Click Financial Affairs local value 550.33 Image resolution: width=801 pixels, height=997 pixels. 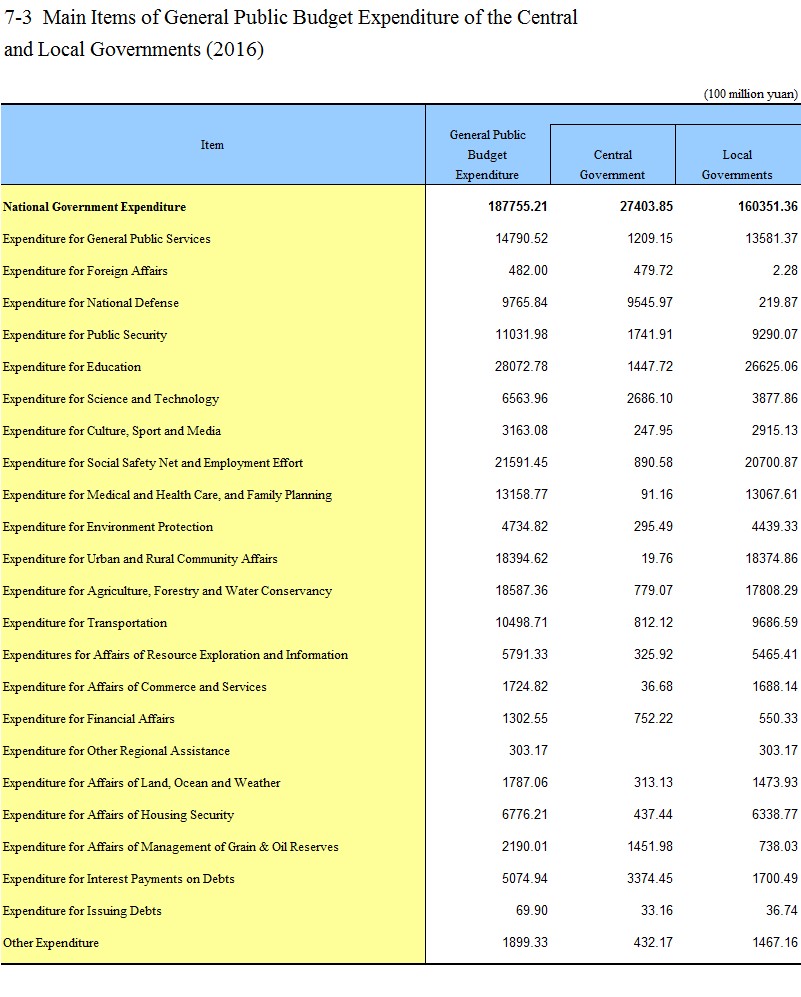[x=778, y=719]
